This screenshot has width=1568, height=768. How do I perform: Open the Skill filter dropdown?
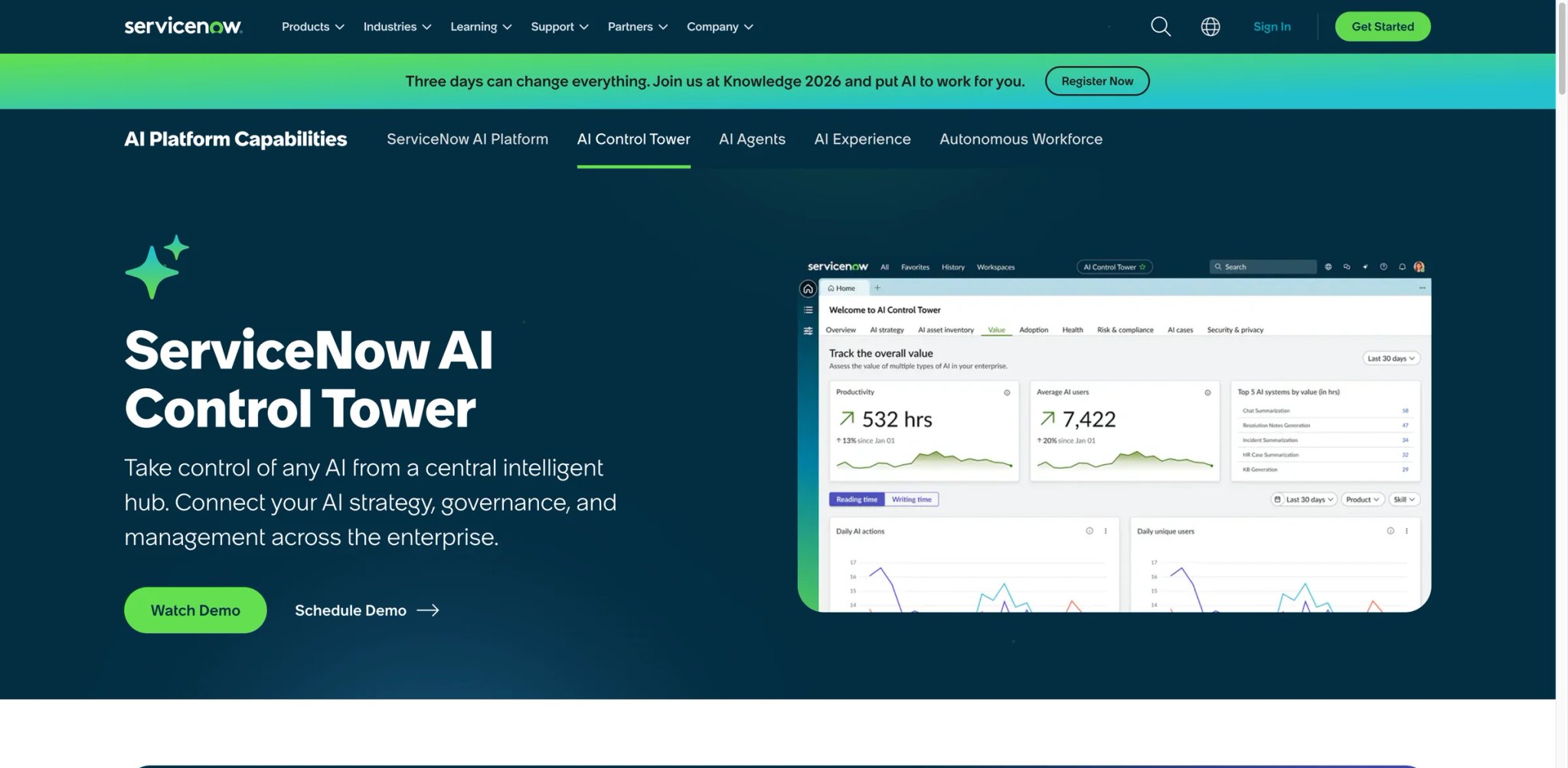[x=1404, y=499]
